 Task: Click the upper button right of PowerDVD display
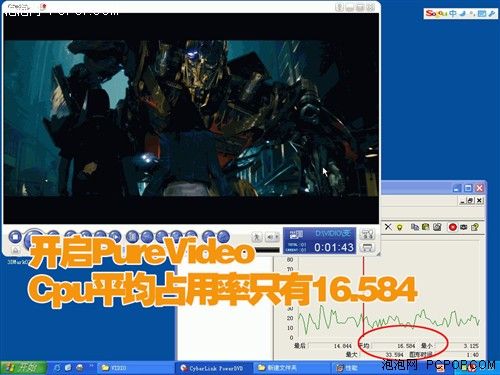point(367,234)
